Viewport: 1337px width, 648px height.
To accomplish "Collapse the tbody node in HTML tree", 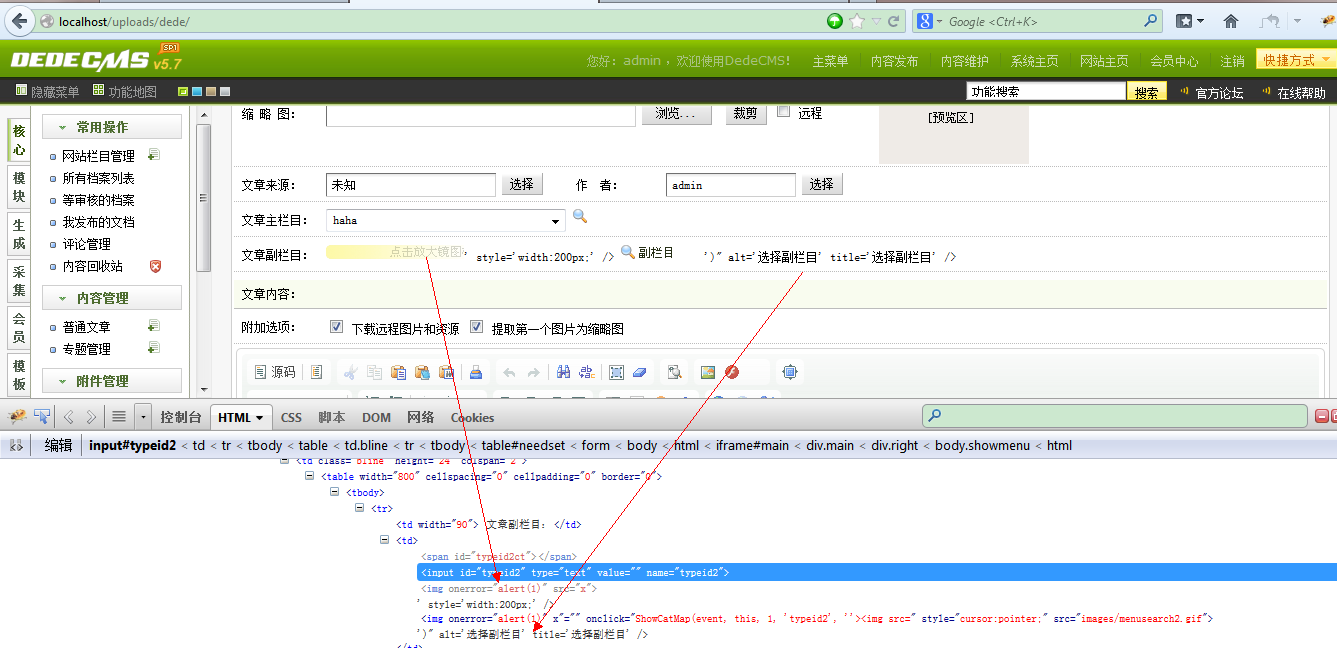I will click(335, 492).
